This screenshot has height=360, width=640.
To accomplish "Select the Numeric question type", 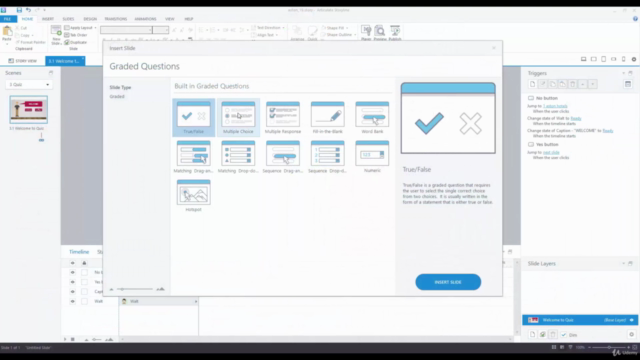I will pos(372,157).
